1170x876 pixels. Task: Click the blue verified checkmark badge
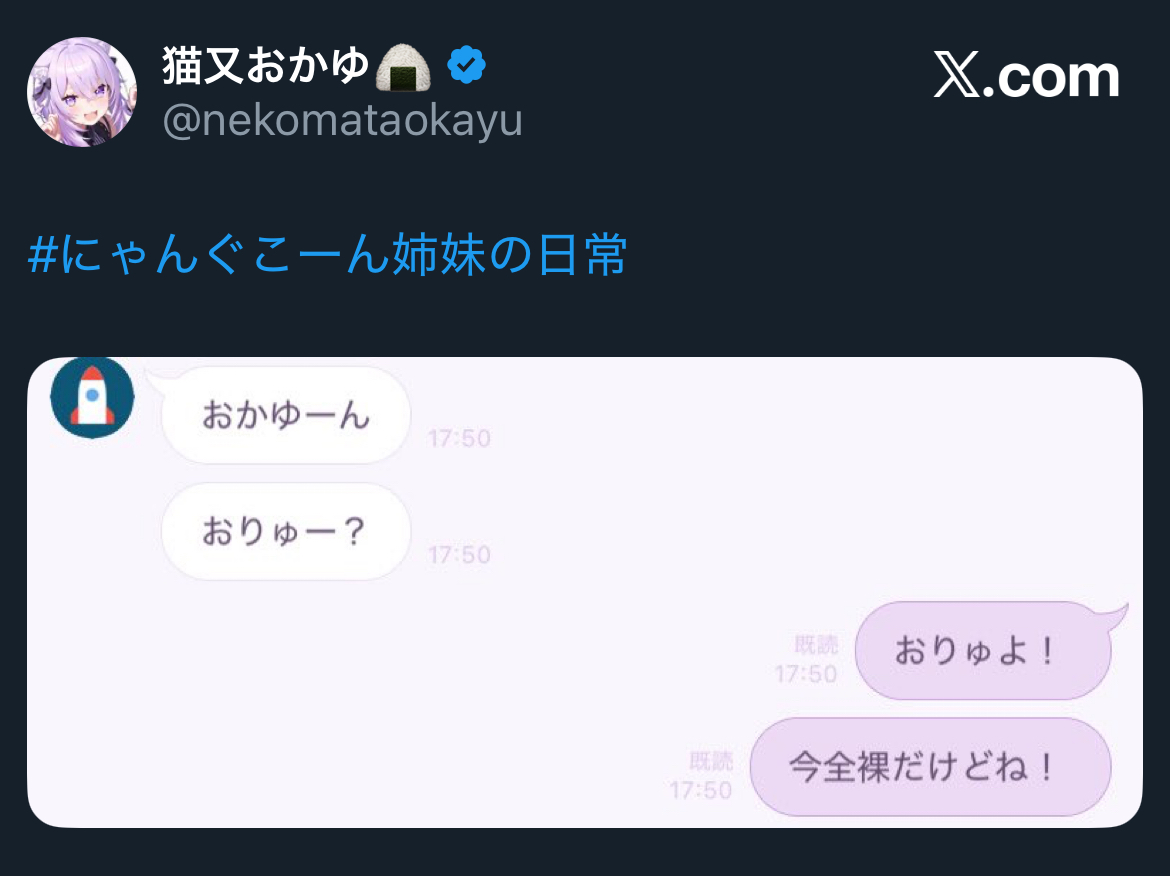click(466, 65)
